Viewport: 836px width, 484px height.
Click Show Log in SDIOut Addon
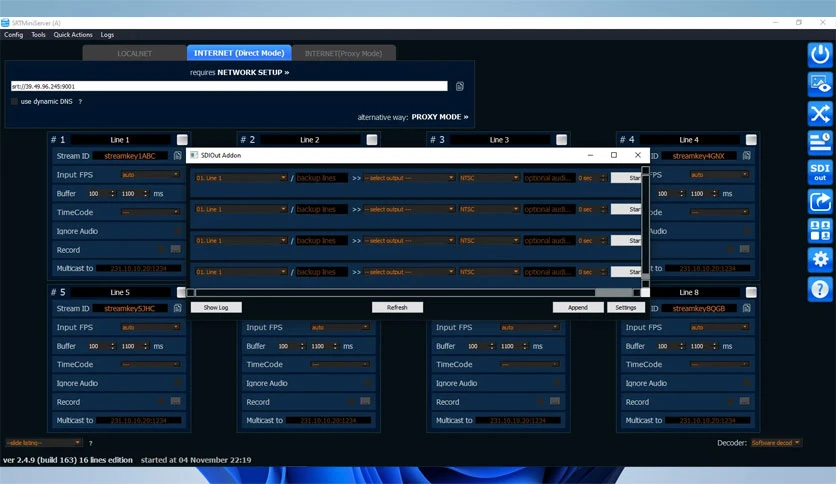[x=216, y=308]
